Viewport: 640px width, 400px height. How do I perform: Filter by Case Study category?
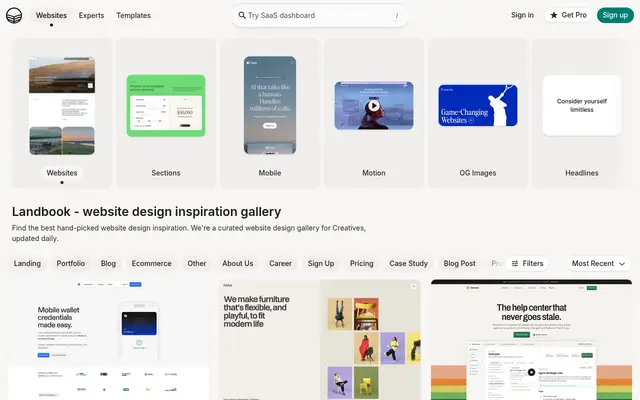[409, 264]
